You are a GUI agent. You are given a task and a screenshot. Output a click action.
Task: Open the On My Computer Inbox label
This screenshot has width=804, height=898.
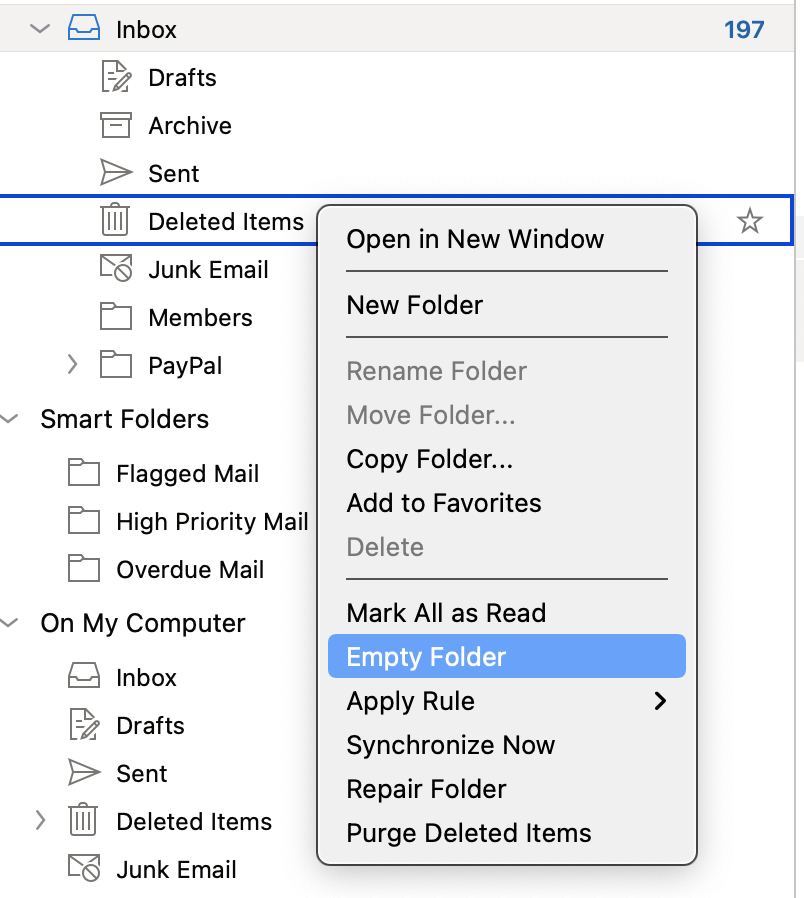(146, 678)
